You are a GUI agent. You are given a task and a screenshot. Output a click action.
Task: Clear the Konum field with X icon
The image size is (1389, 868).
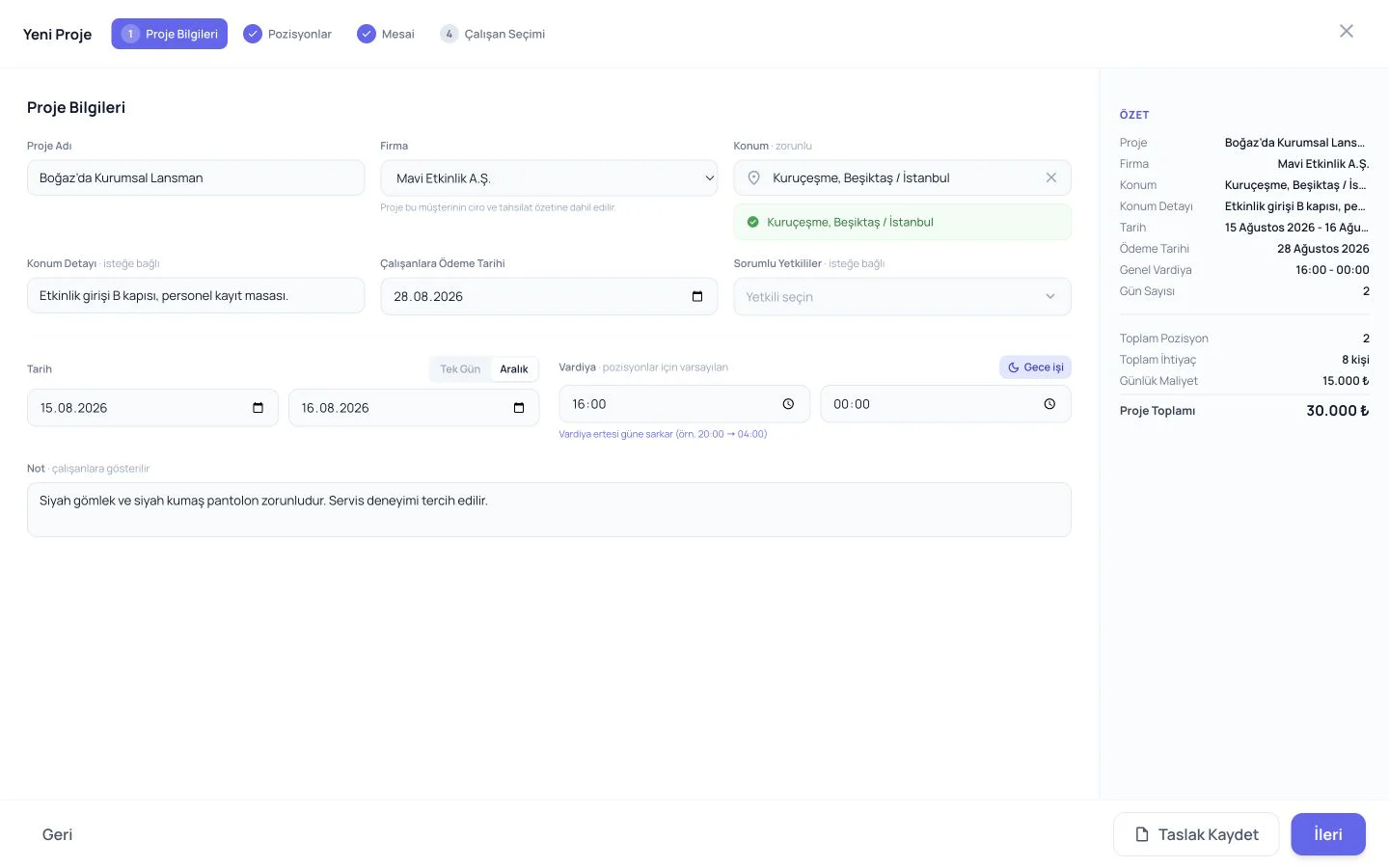[x=1051, y=177]
